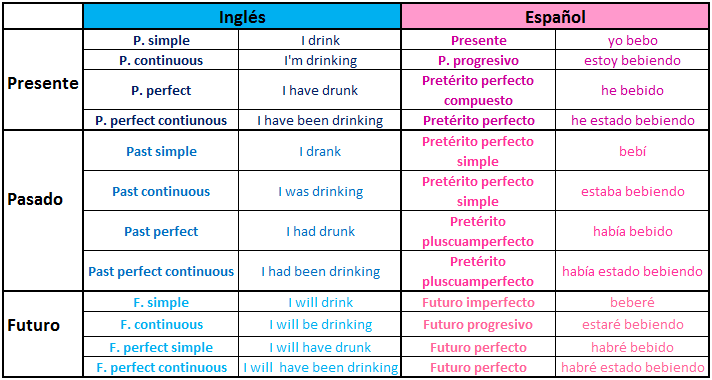Select the "F. continuous" label cell
Screen dimensions: 712x380
161,325
